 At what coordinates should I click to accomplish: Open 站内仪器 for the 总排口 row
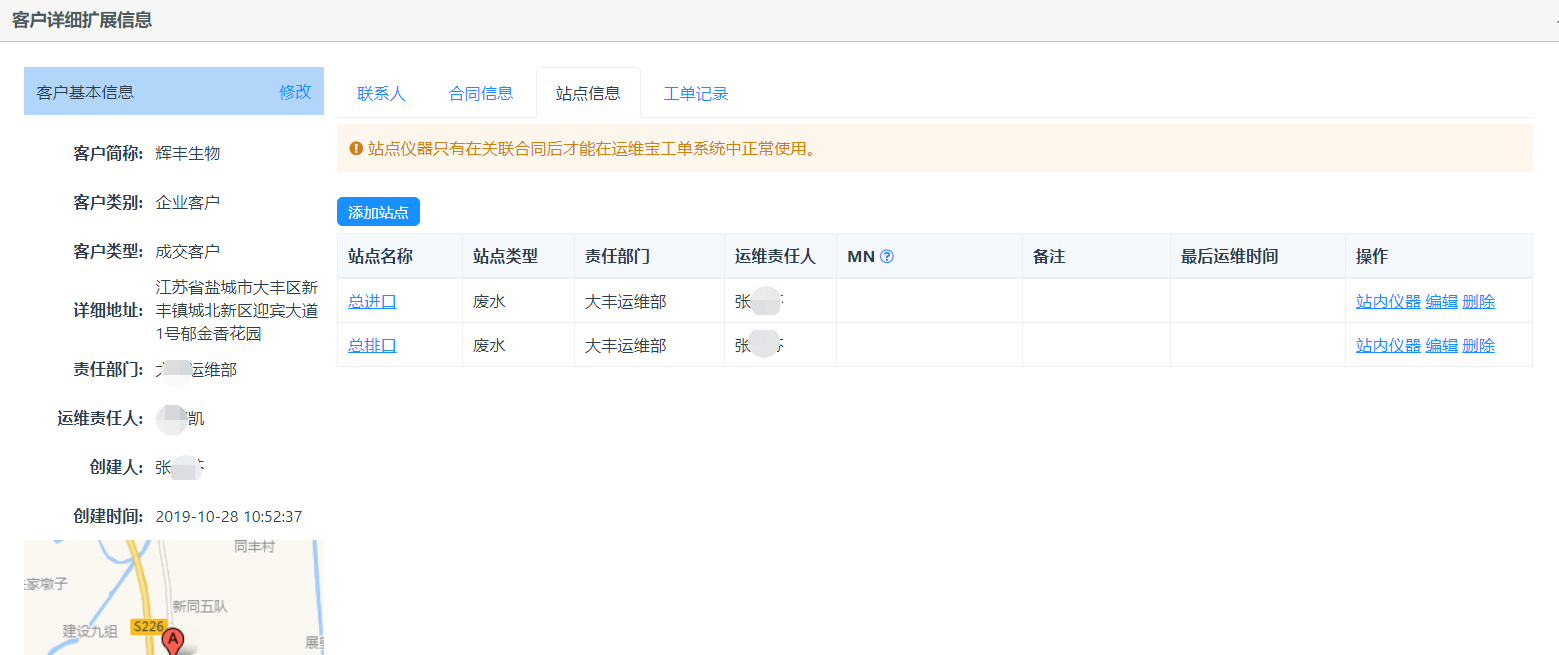point(1388,345)
